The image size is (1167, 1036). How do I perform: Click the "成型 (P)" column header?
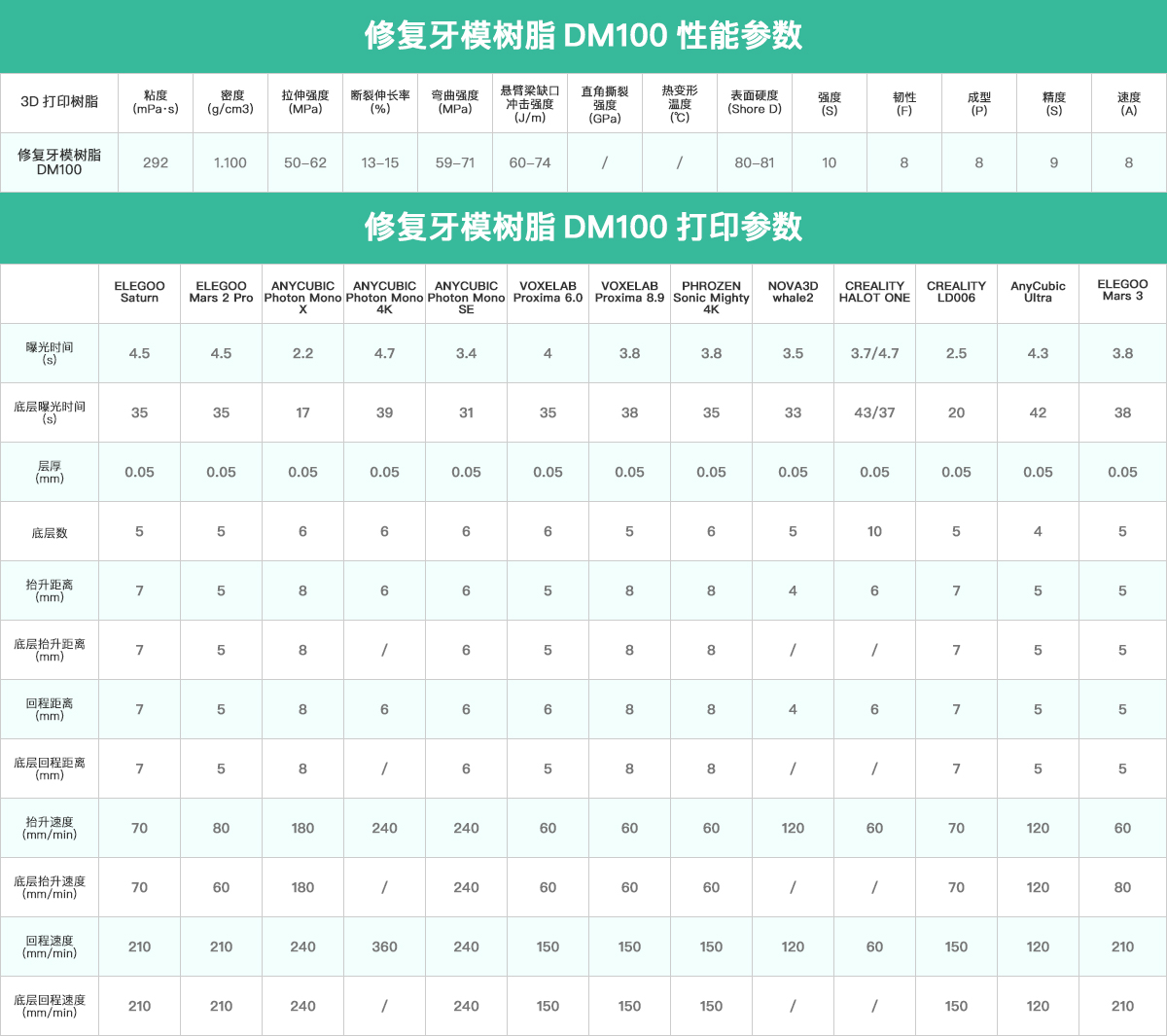[979, 103]
